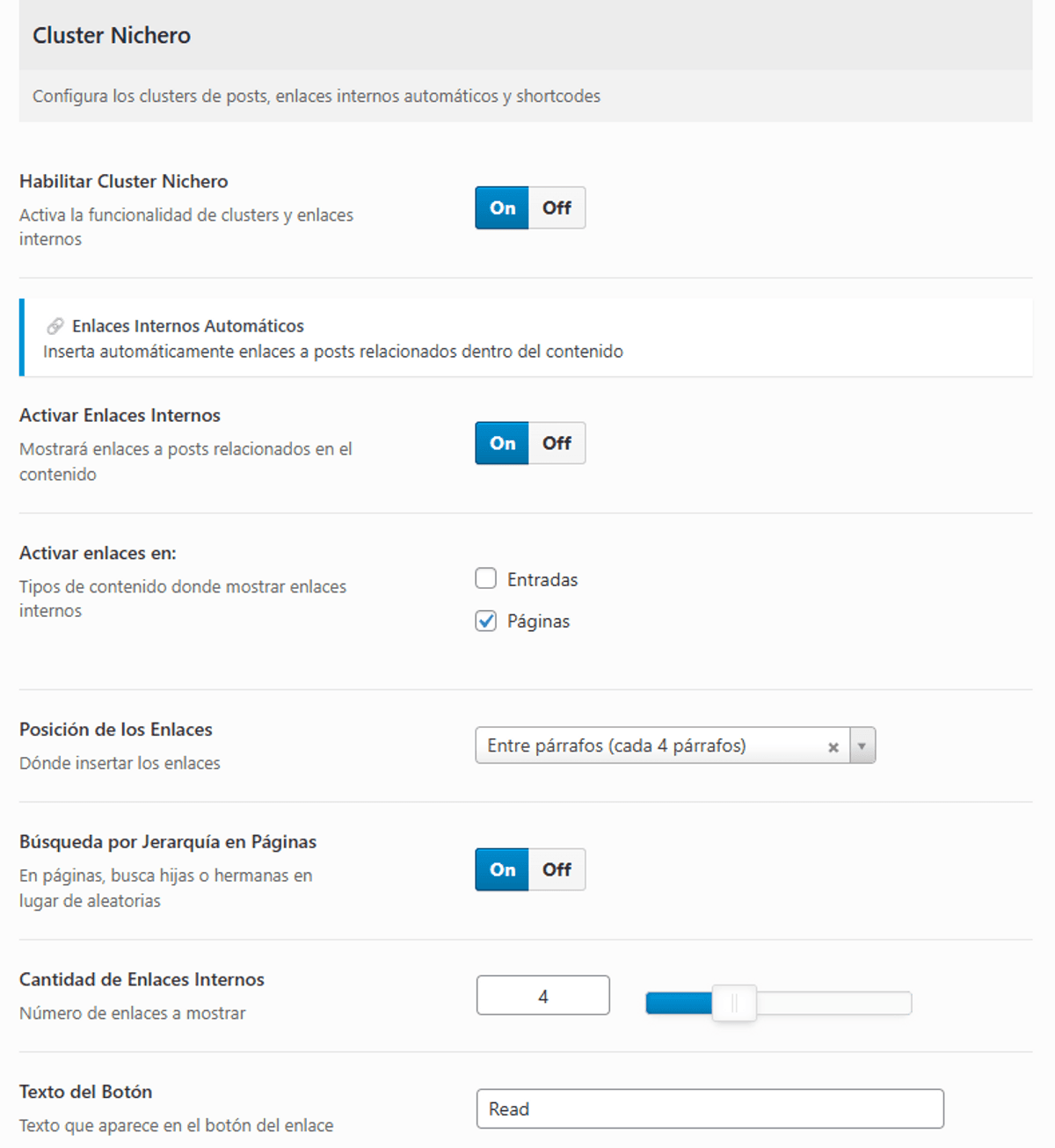Check the Entradas checkbox
This screenshot has height=1148, width=1055.
[x=486, y=578]
